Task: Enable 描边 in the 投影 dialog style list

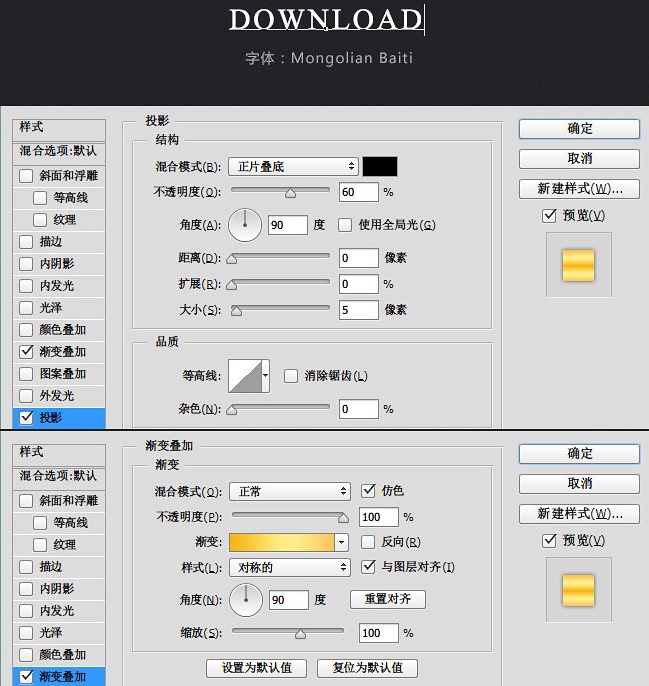Action: tap(26, 242)
